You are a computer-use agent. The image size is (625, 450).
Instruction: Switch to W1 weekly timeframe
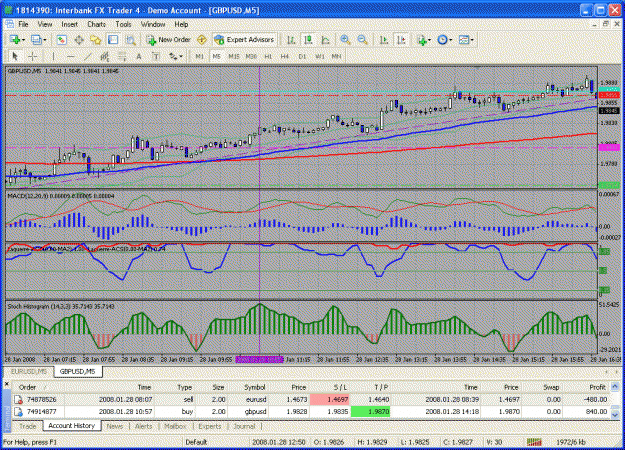click(x=320, y=57)
